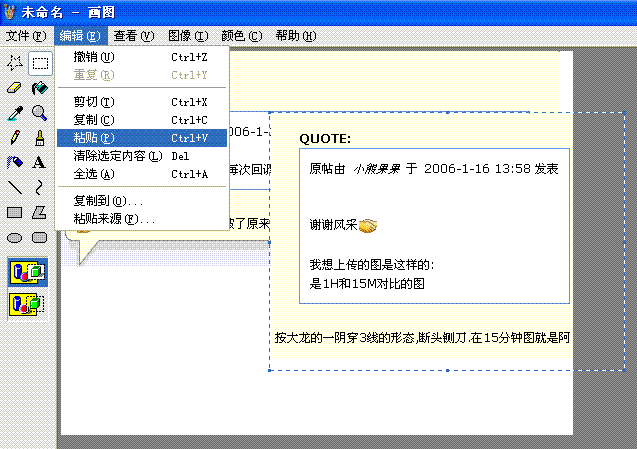Select the Airbrush tool
The height and width of the screenshot is (449, 637).
[15, 163]
